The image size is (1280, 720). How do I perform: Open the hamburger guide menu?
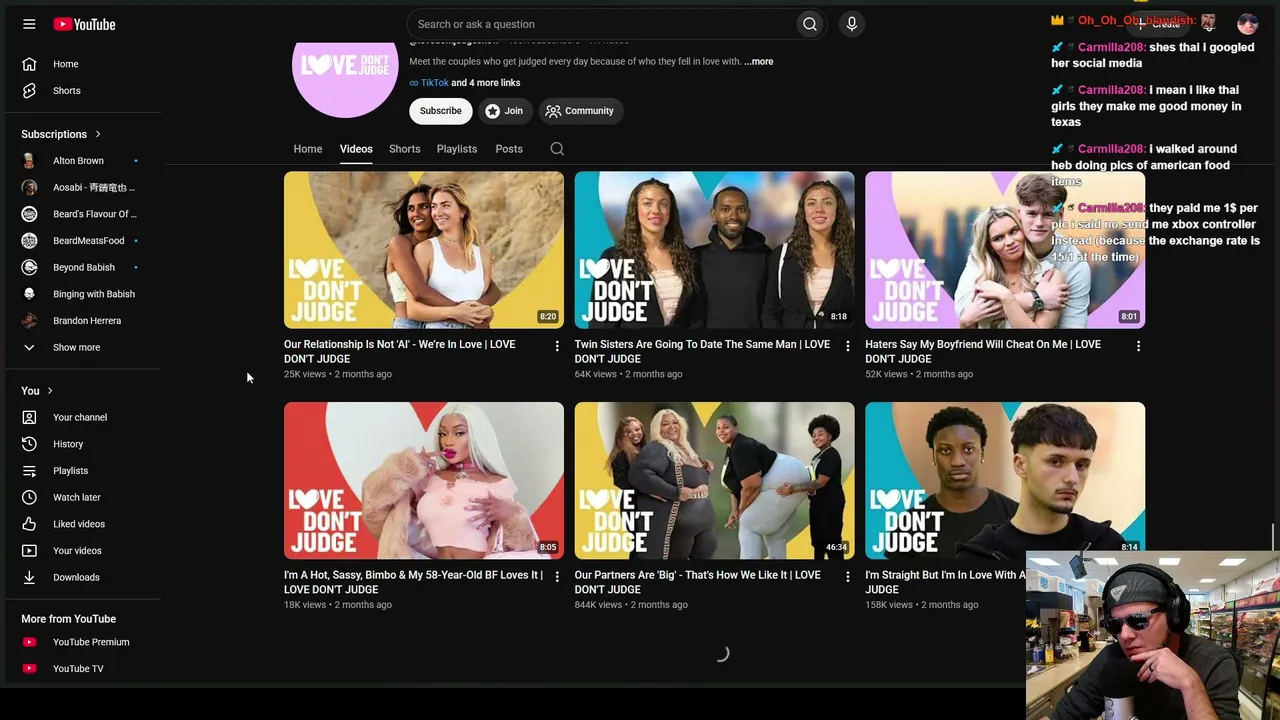[x=29, y=24]
